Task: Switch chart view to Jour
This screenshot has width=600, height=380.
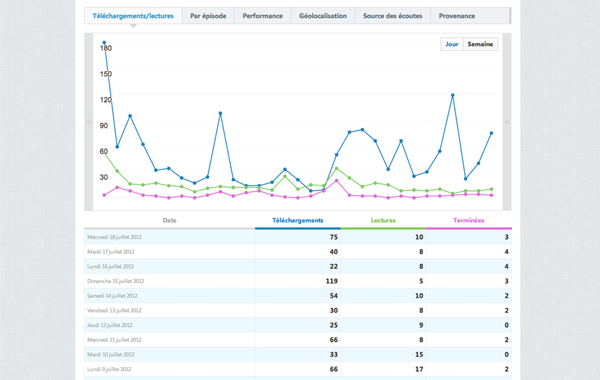Action: click(452, 44)
